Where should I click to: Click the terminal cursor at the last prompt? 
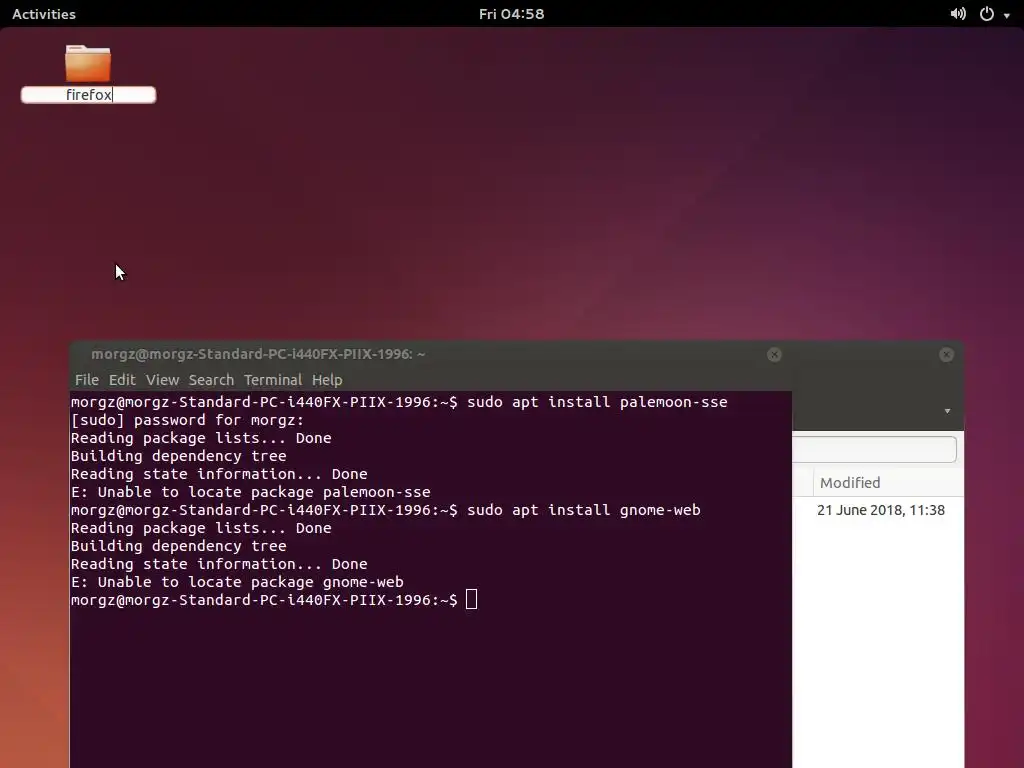472,600
